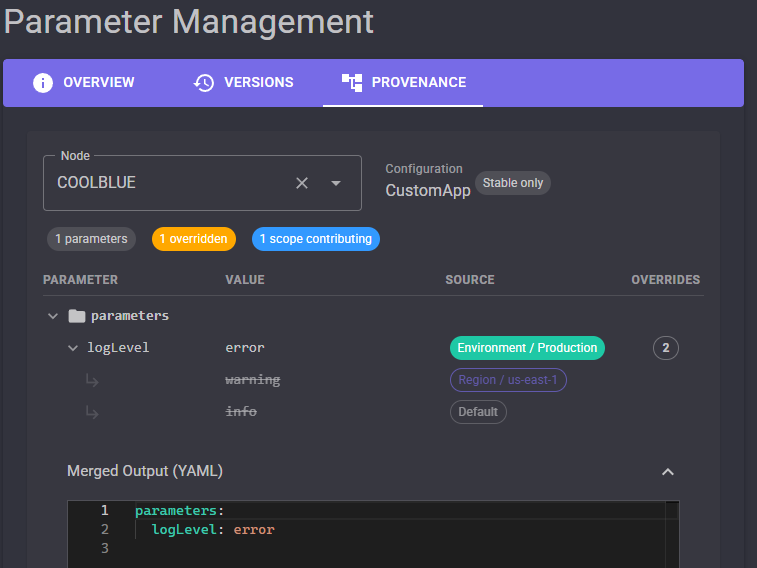
Task: Click the Default source chip
Action: tap(478, 412)
